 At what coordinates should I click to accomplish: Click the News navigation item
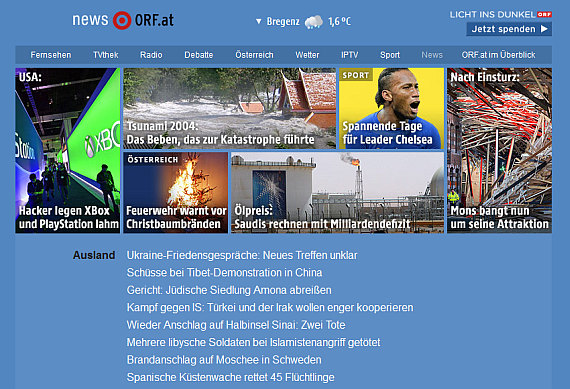432,55
